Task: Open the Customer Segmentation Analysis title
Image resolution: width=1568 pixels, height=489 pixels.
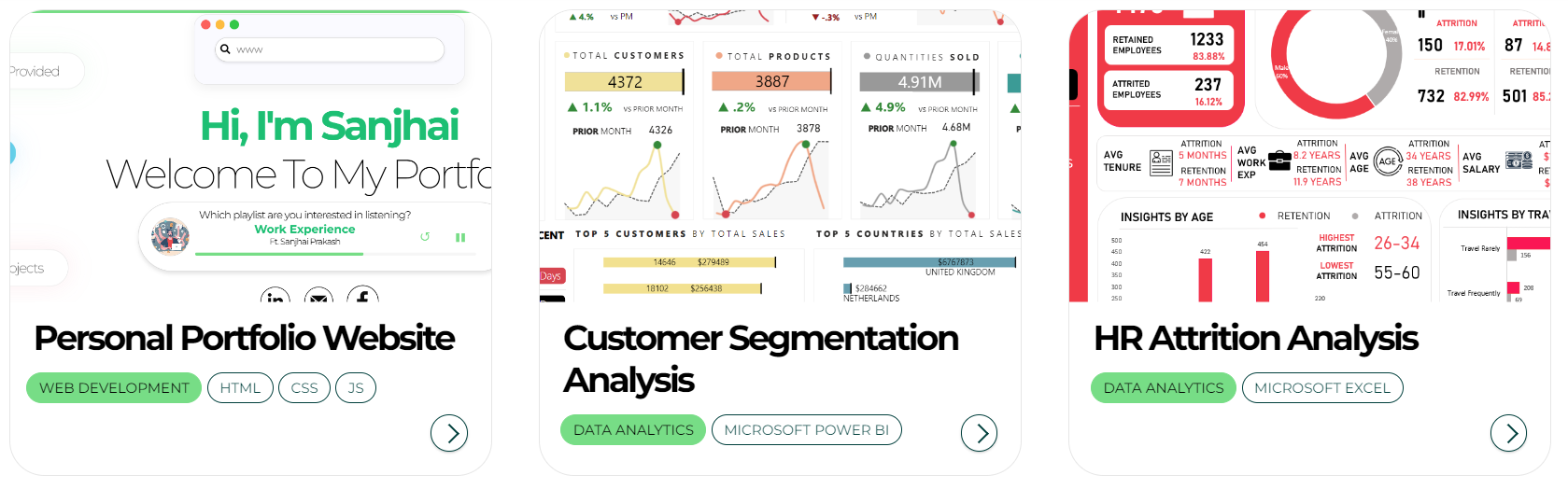Action: [761, 358]
